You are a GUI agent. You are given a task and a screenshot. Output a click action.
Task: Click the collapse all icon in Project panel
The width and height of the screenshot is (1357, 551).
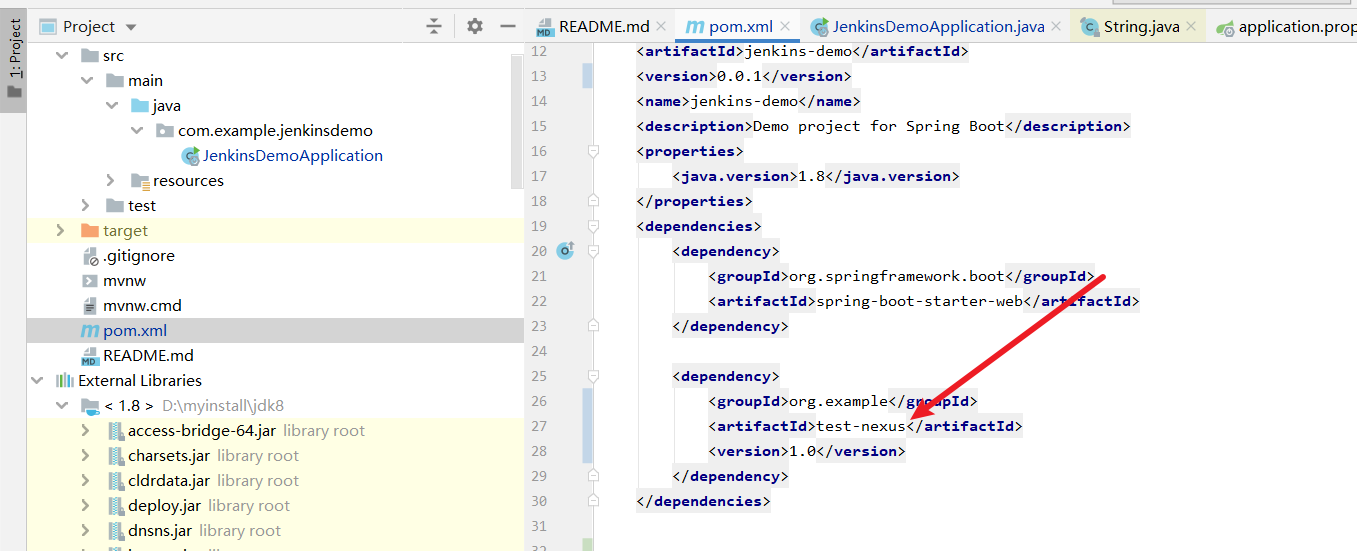(x=434, y=27)
